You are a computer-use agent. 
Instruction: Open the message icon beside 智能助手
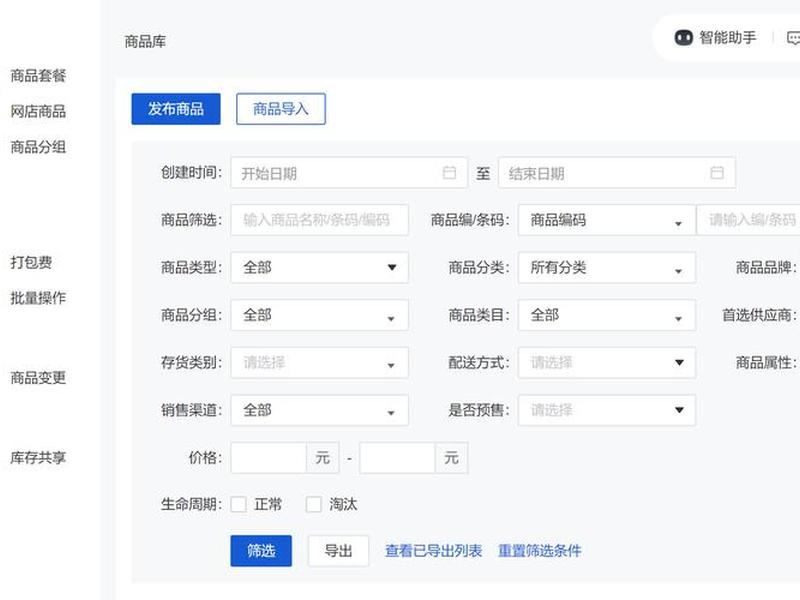[x=793, y=38]
